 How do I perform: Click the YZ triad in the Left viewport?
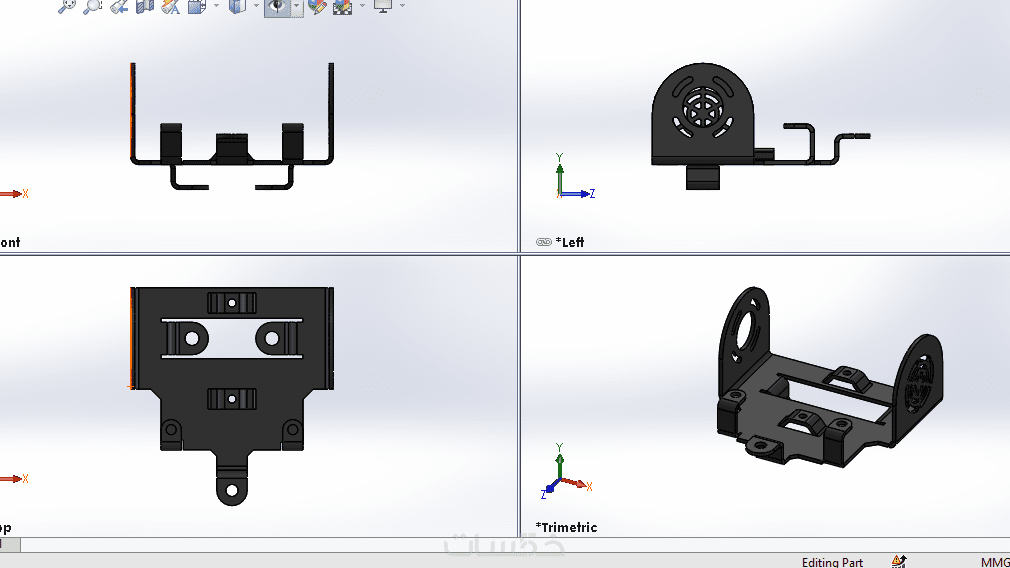click(574, 176)
